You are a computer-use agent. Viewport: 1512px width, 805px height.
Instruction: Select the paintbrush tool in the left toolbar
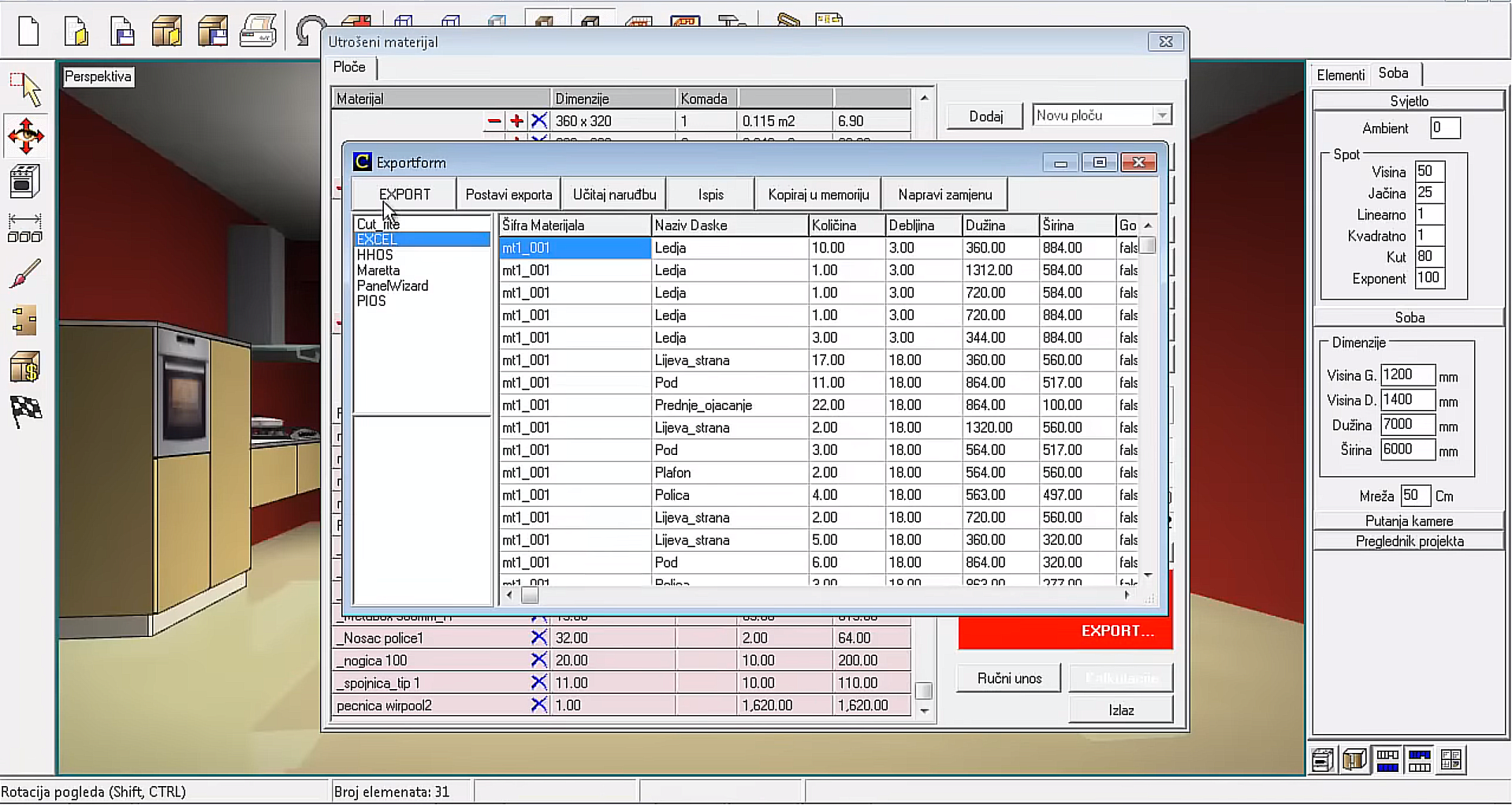point(25,274)
